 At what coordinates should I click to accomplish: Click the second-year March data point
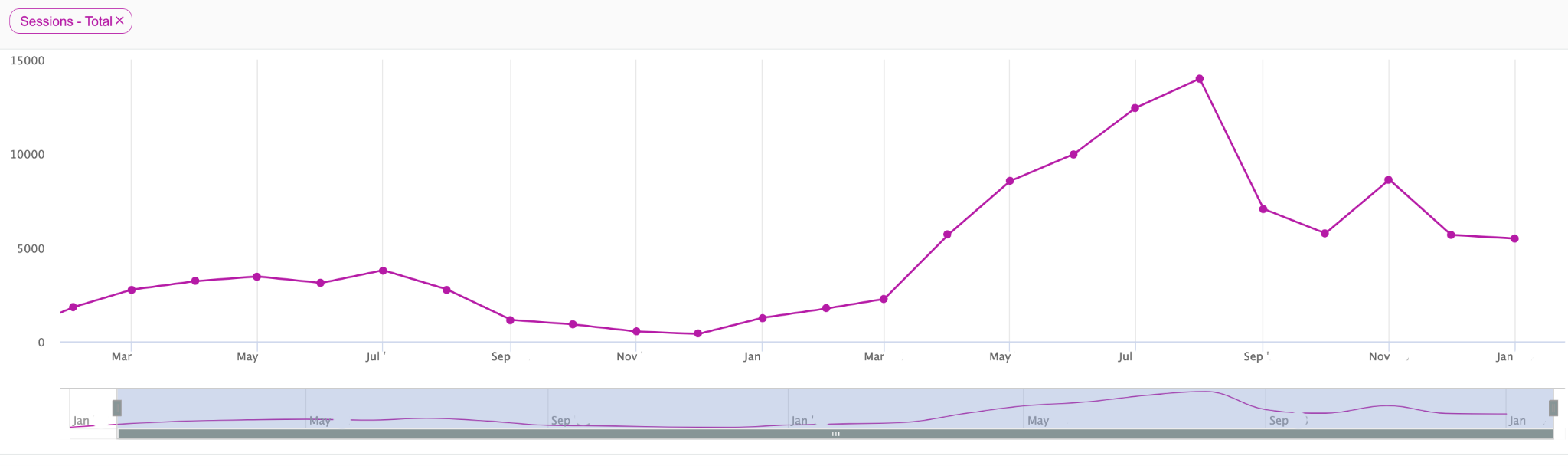[x=884, y=299]
